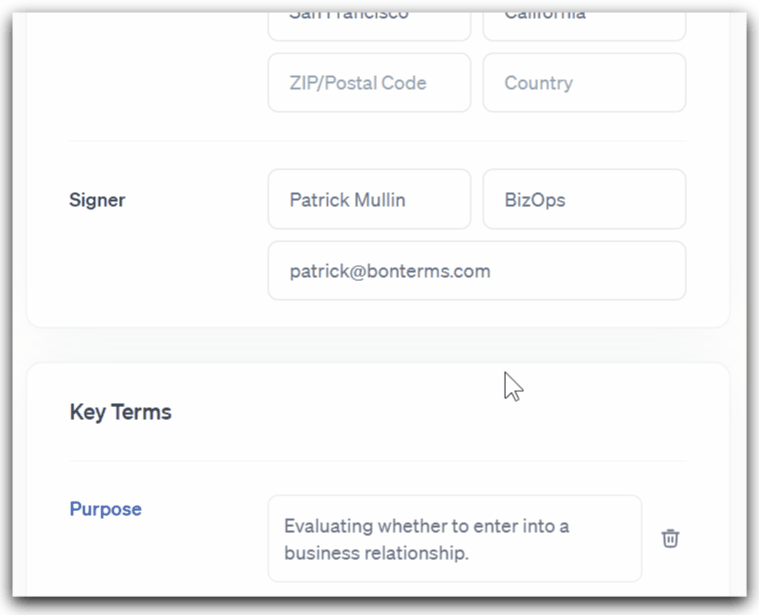759x615 pixels.
Task: Click the Key Terms section heading
Action: coord(120,412)
